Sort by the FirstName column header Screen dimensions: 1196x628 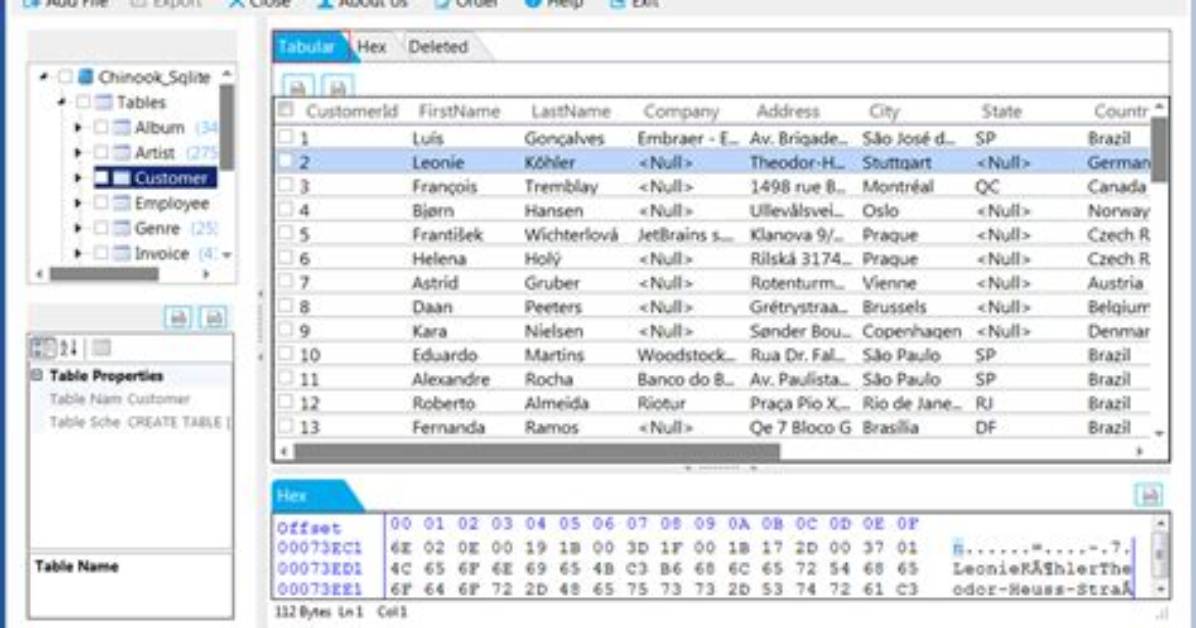(x=459, y=111)
